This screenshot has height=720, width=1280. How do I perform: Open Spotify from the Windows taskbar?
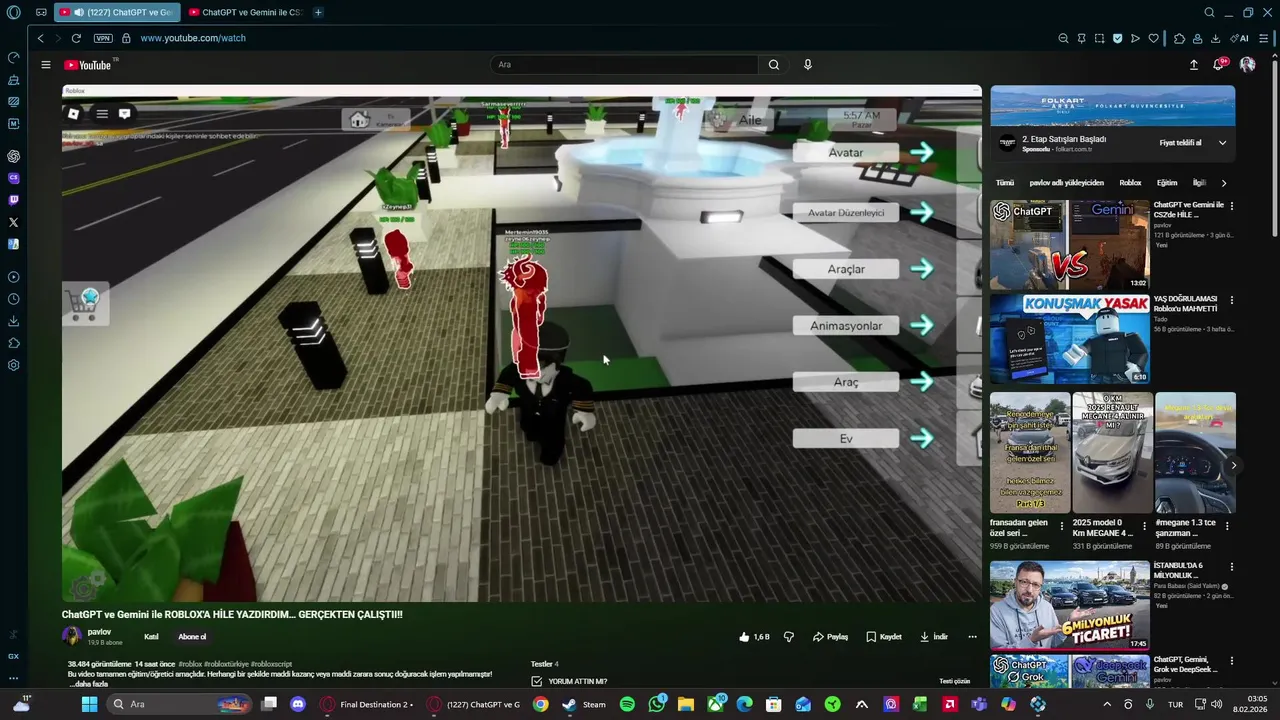click(x=627, y=704)
